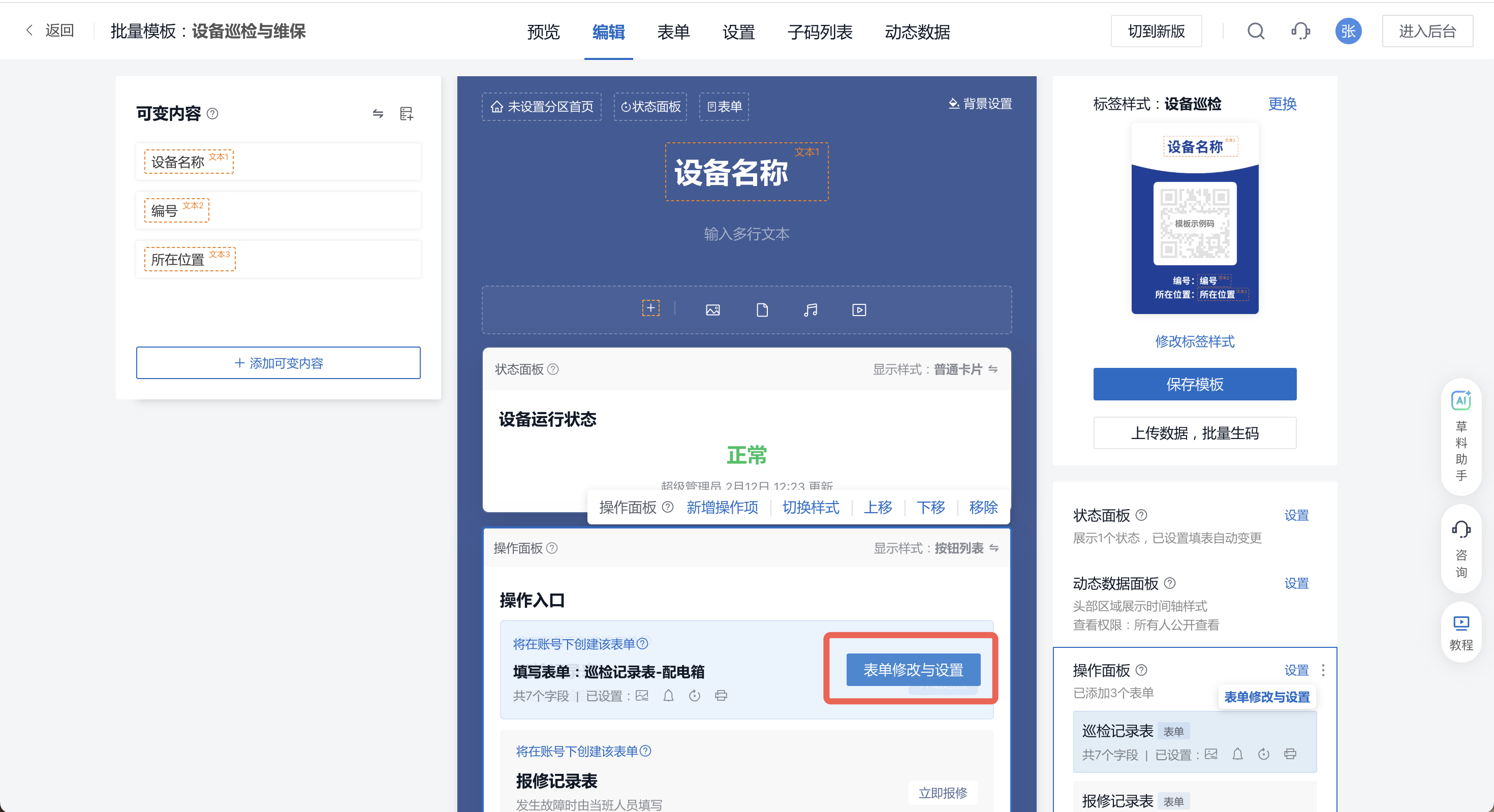Open the 表单 tab

[673, 32]
